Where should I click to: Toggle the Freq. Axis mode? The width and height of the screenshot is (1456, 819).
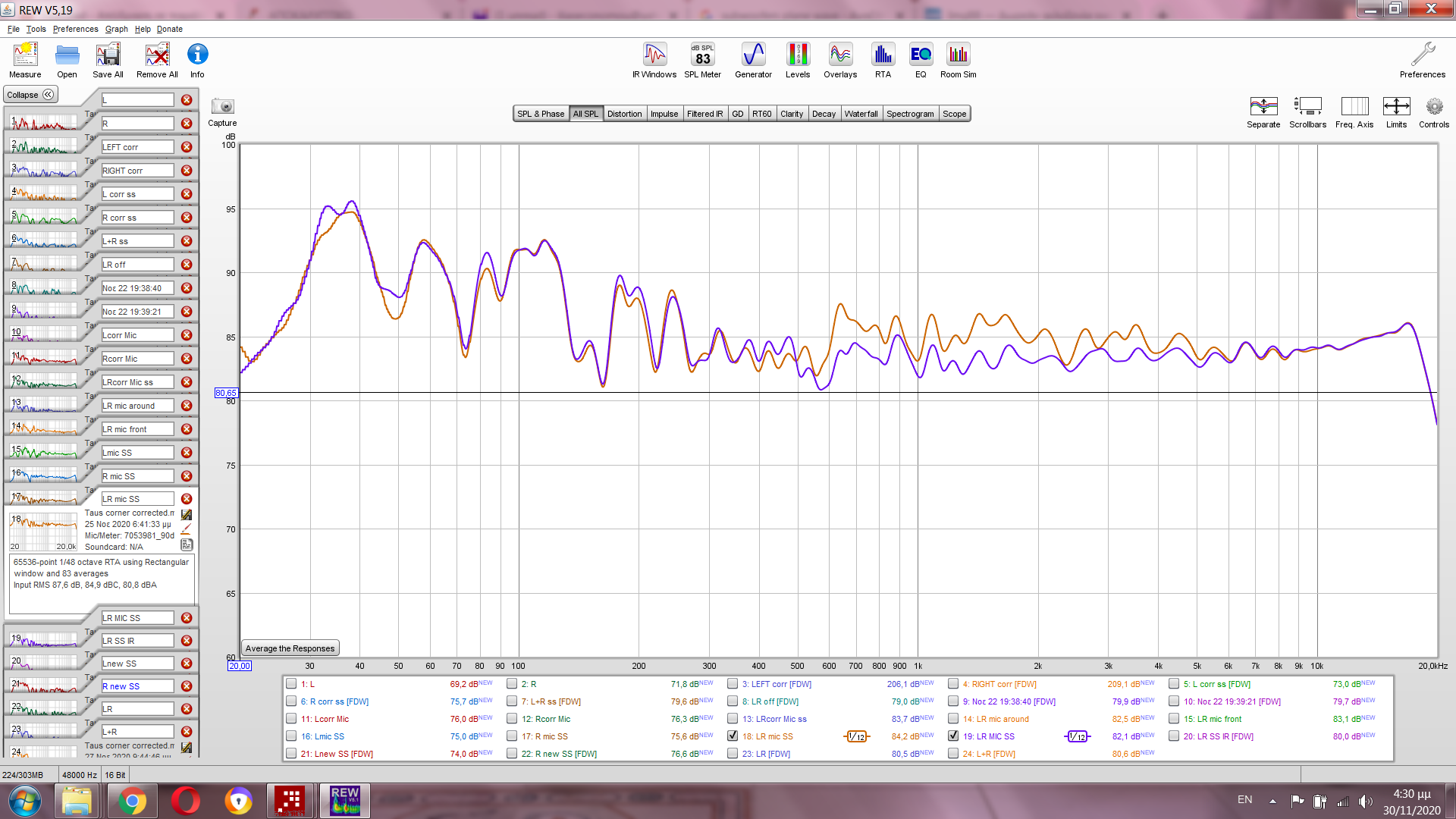1354,111
